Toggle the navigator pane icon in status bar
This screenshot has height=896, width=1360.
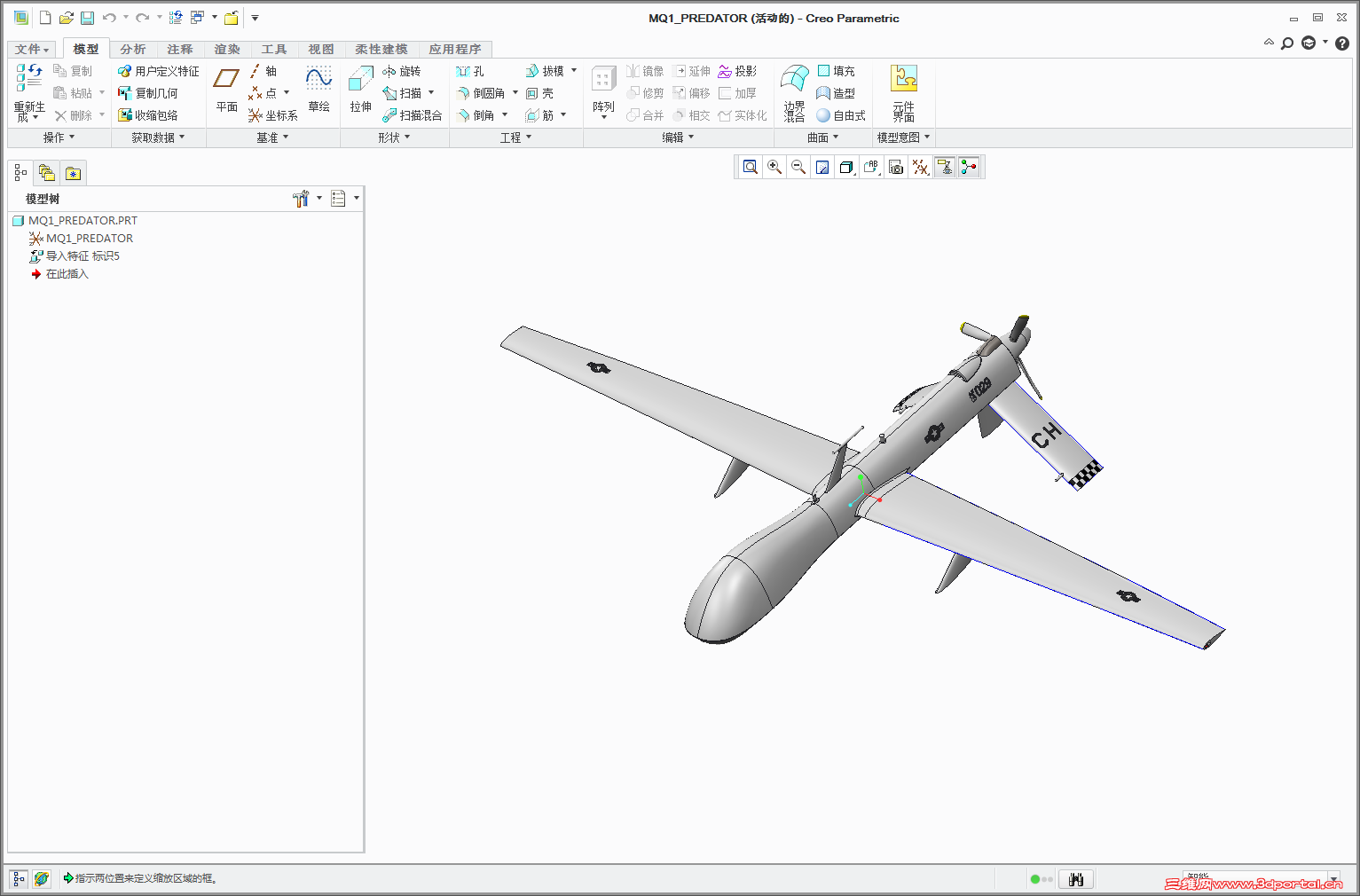tap(19, 878)
